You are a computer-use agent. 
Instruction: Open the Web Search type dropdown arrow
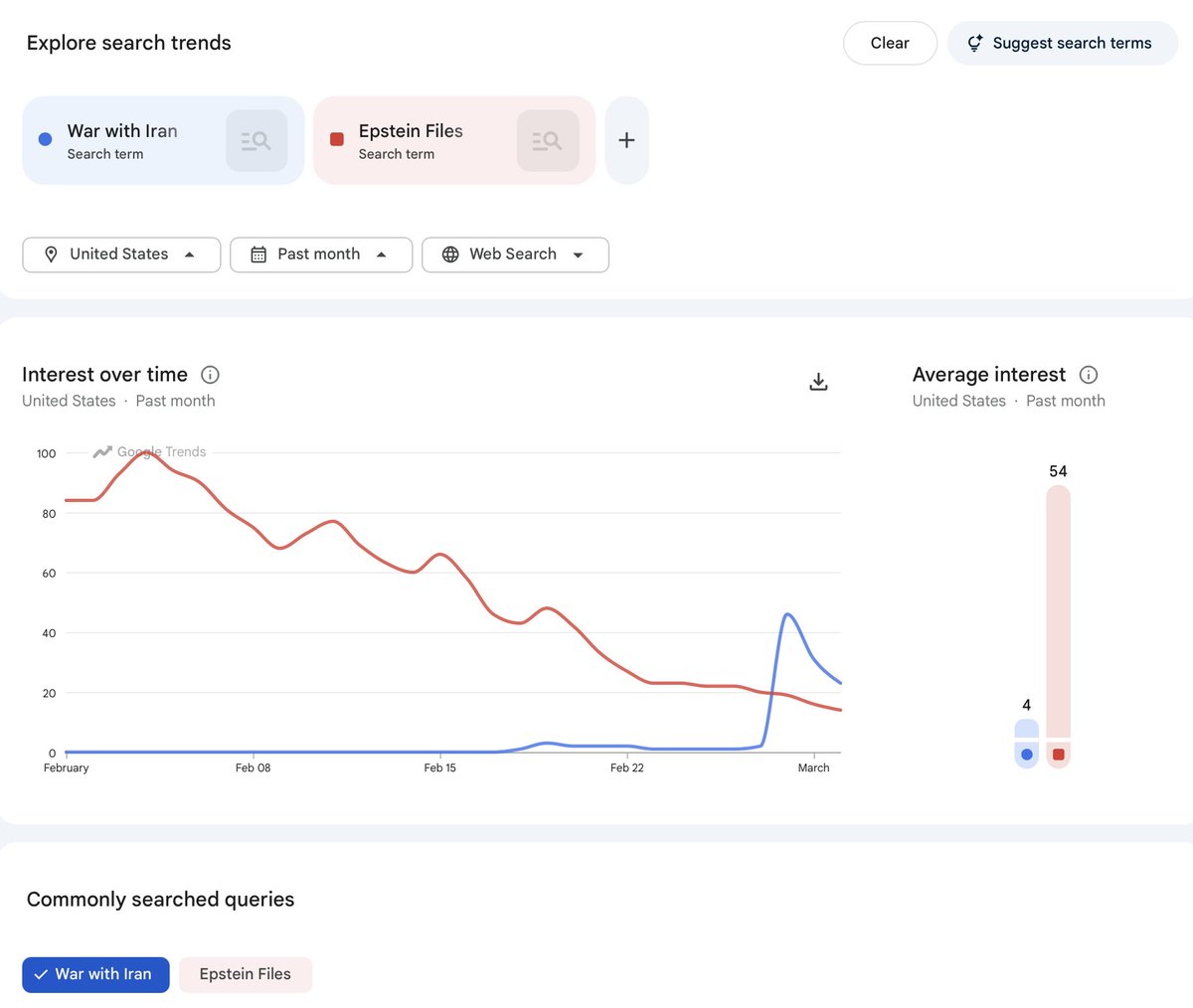coord(578,255)
